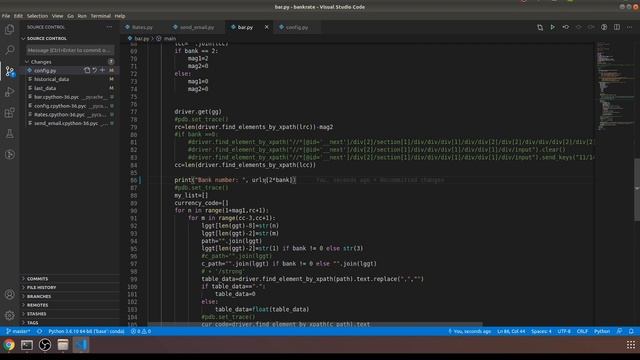This screenshot has width=640, height=360.
Task: Open editor more actions ellipsis
Action: pos(630,27)
